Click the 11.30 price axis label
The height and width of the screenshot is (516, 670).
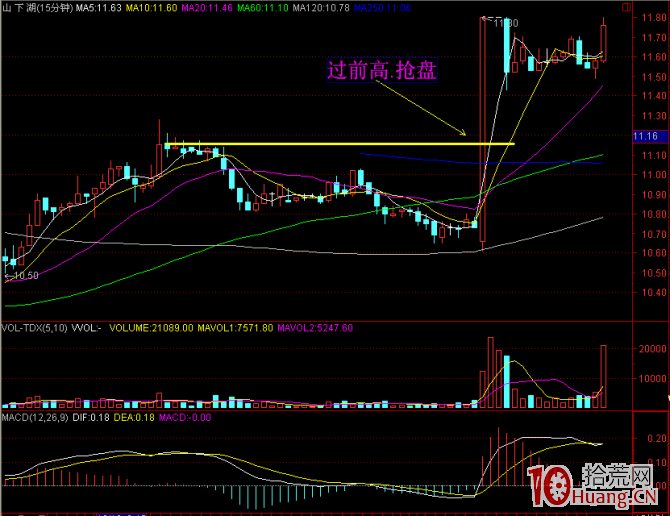coord(654,116)
